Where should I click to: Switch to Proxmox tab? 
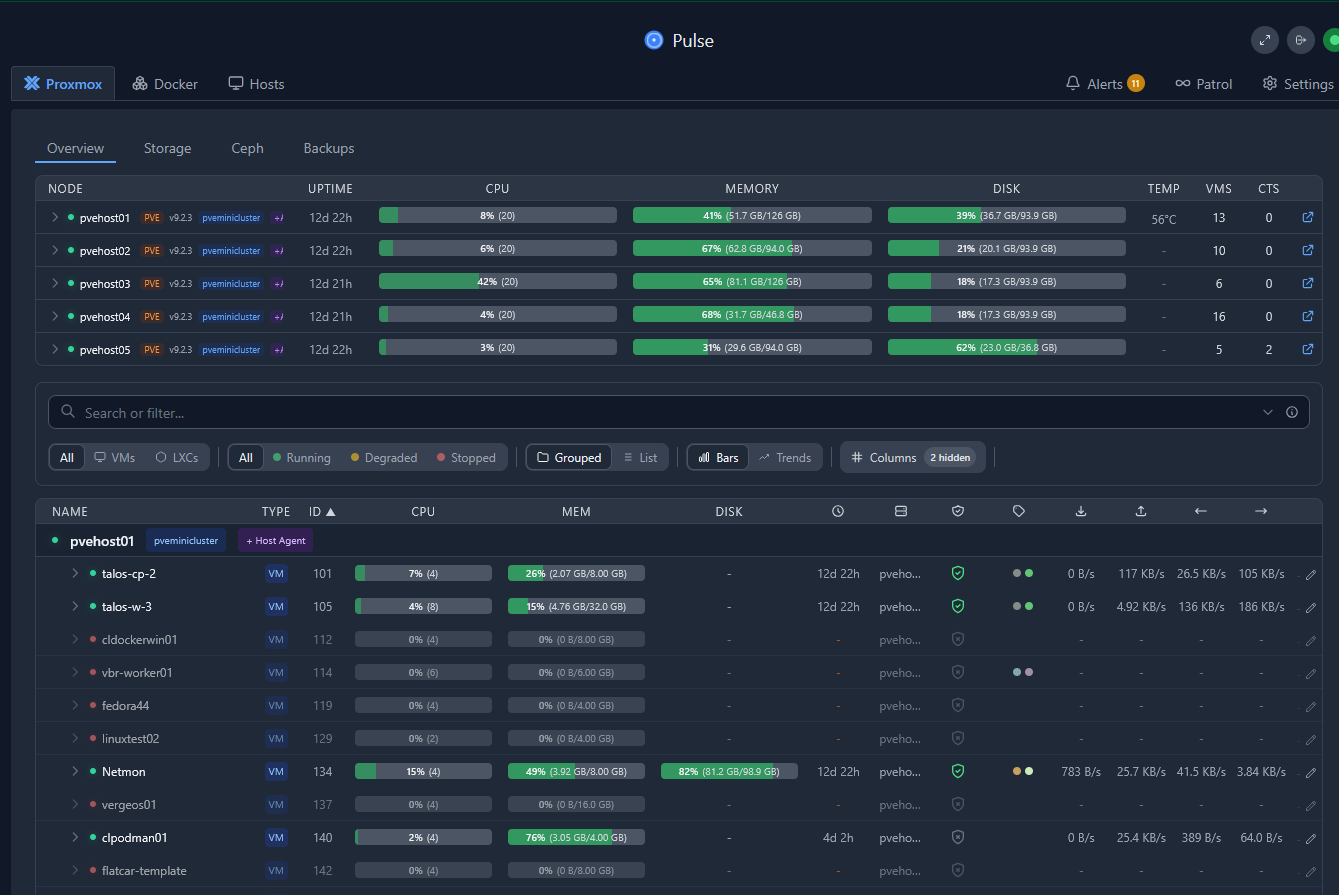point(63,84)
